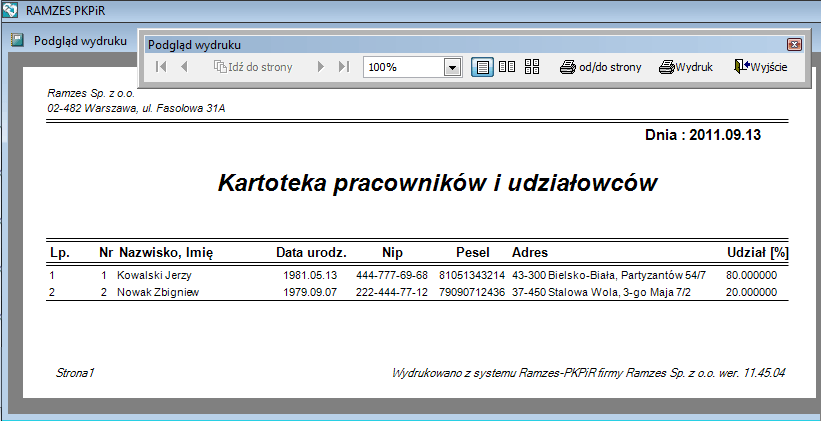Go to the next page

pyautogui.click(x=321, y=67)
